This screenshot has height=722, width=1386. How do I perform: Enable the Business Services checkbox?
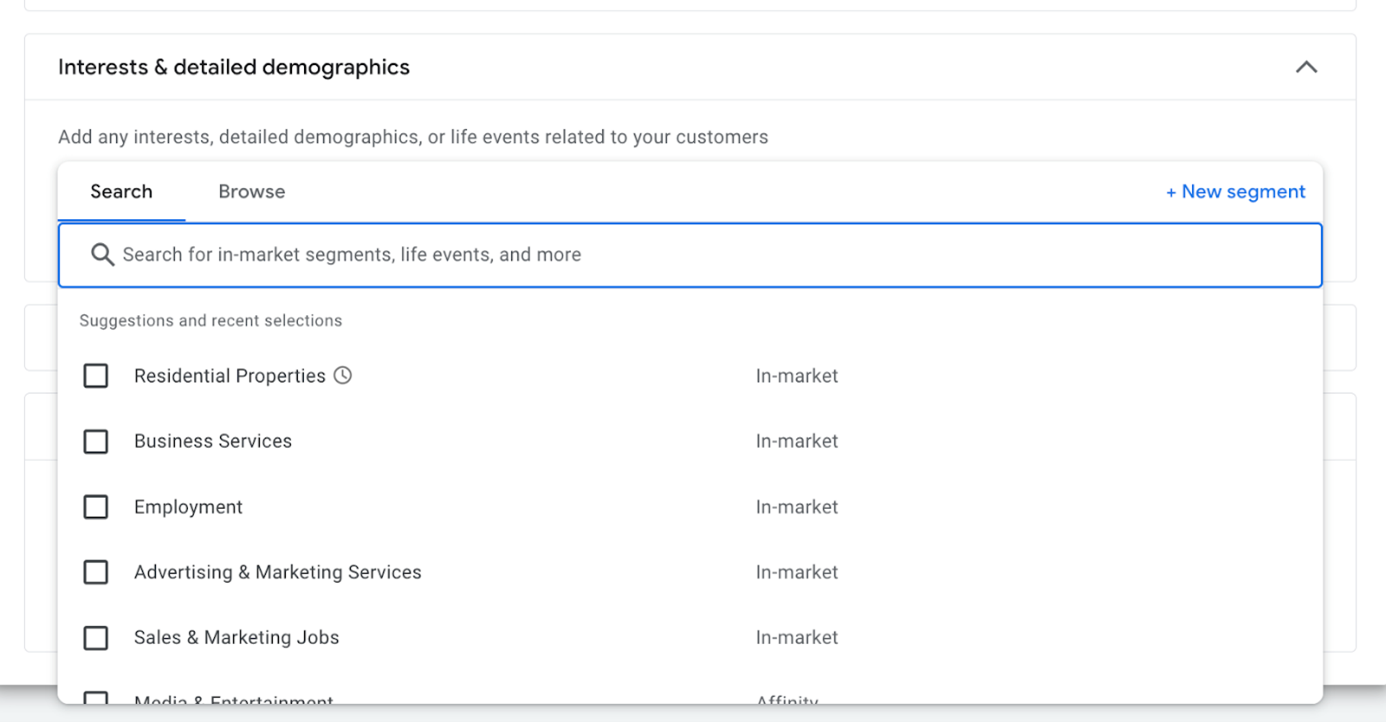(96, 441)
